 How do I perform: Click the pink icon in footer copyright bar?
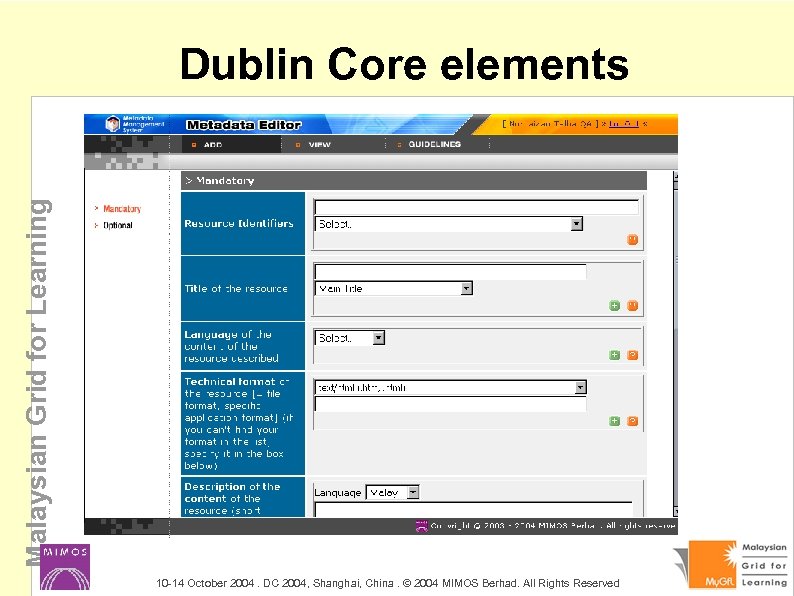(421, 526)
